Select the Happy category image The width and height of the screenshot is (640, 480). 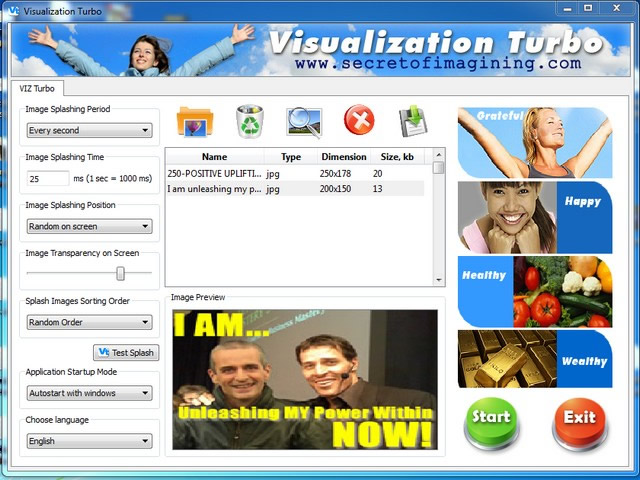(x=535, y=218)
